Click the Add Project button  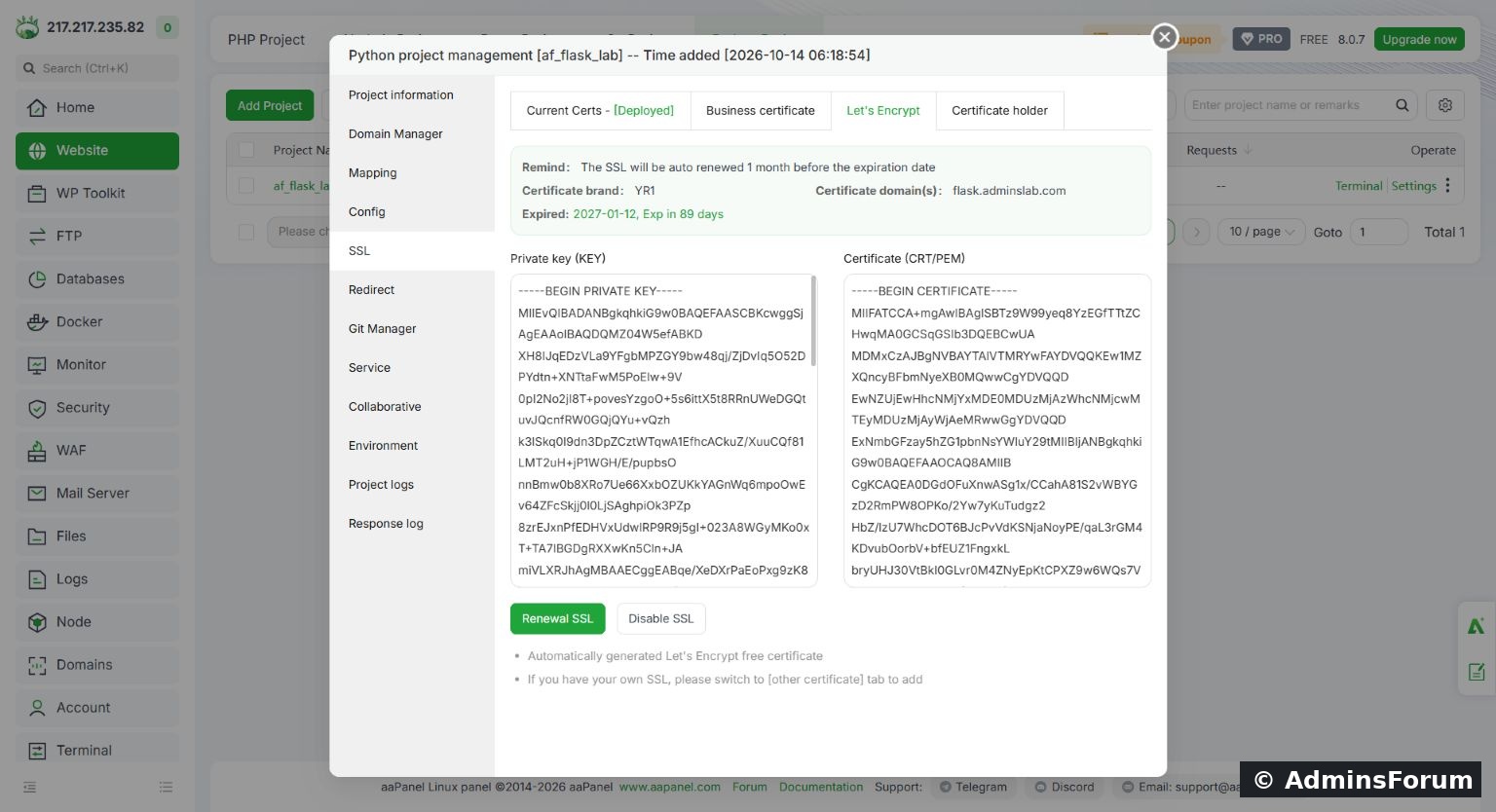(x=270, y=105)
